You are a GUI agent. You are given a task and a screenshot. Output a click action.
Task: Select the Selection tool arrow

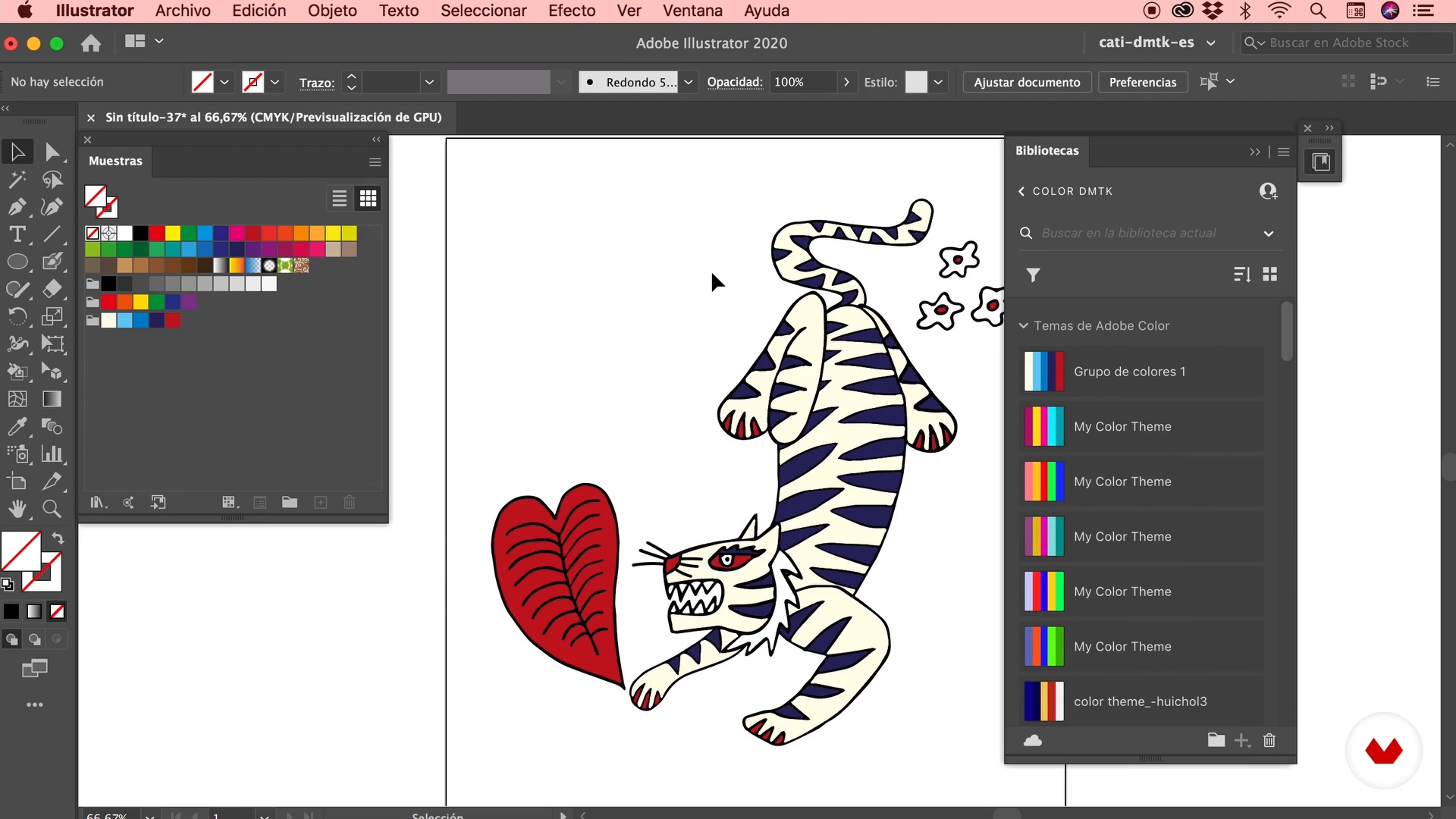pos(17,152)
